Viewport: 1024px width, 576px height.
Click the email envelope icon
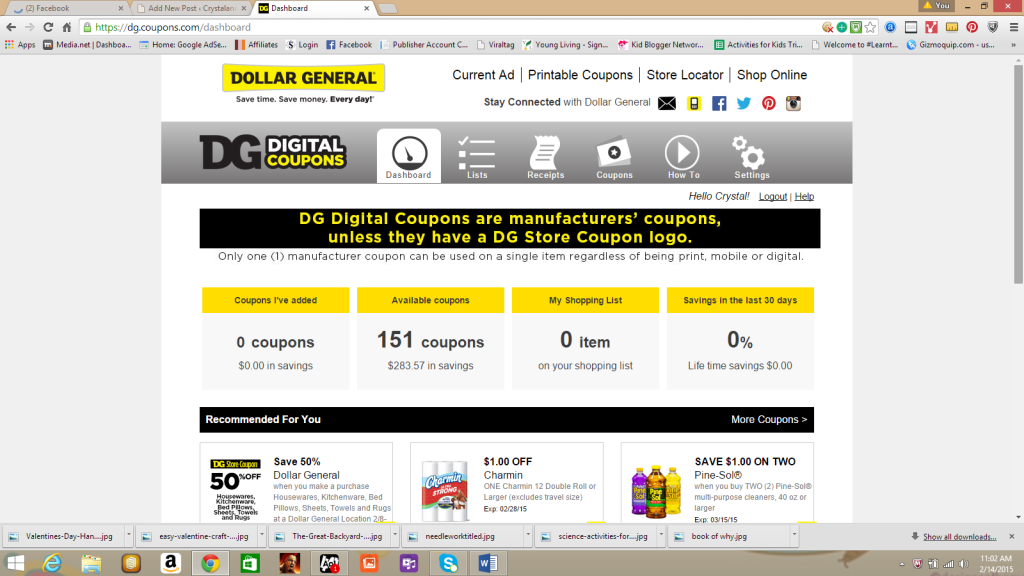click(667, 103)
